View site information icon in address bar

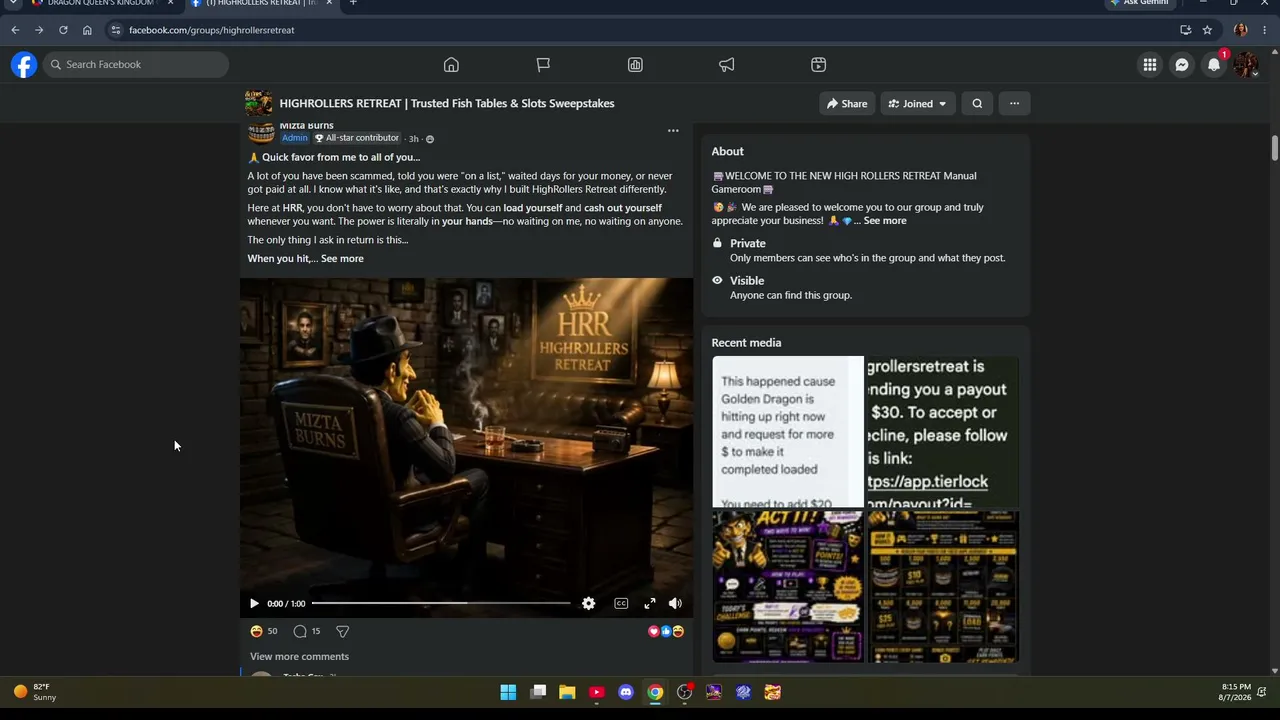[116, 30]
